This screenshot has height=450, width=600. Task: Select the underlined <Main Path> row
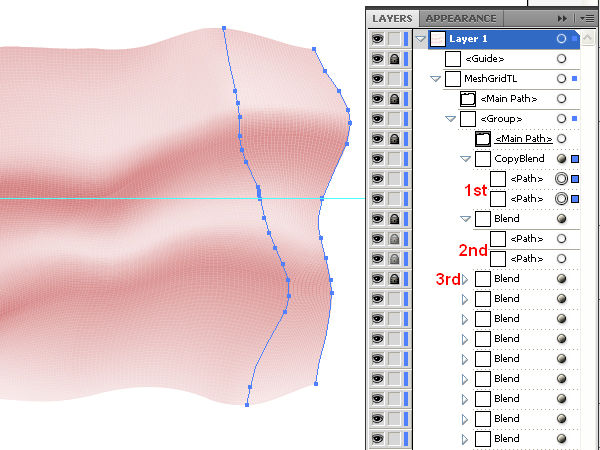526,139
